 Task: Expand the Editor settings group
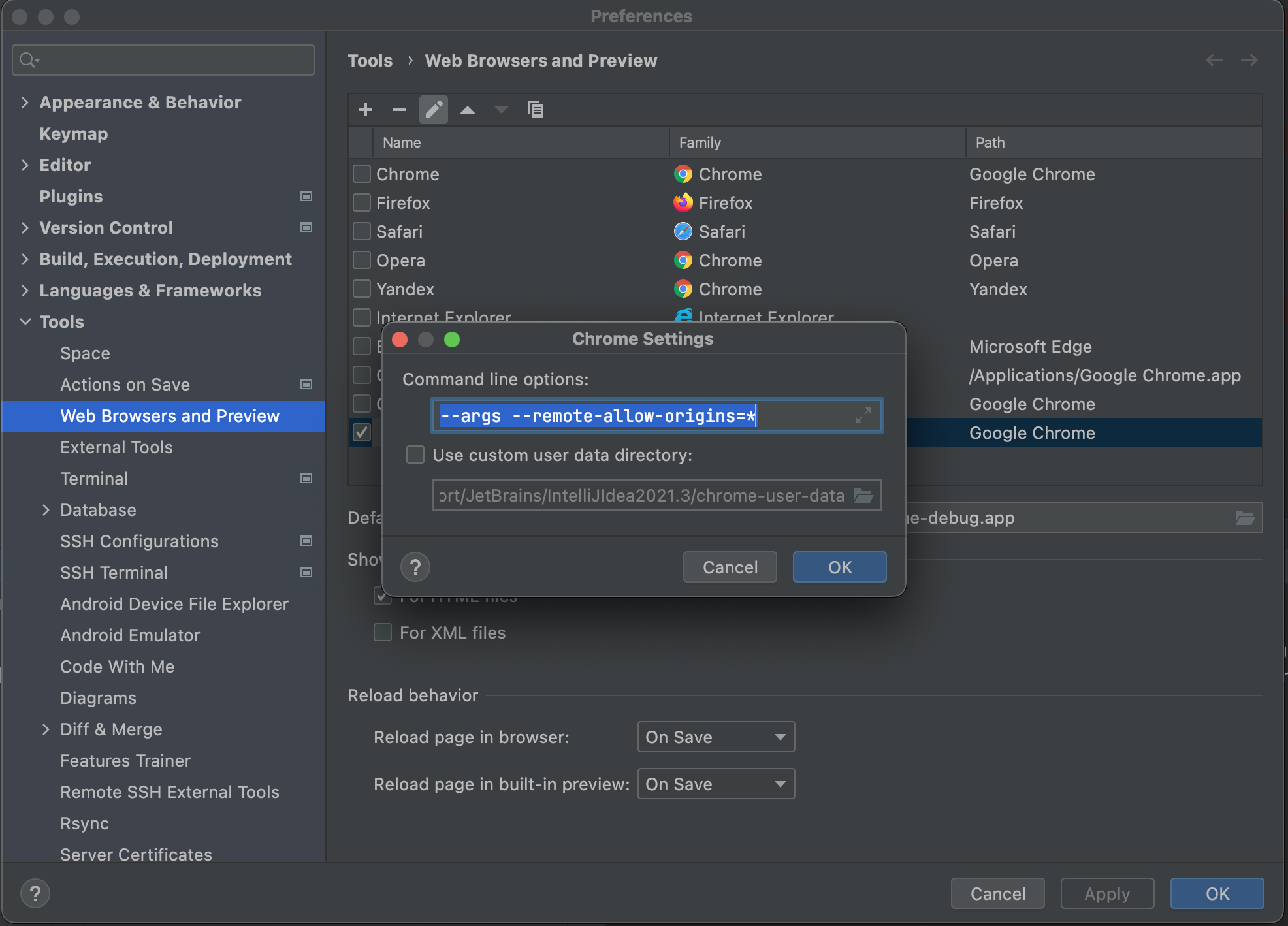click(x=25, y=165)
